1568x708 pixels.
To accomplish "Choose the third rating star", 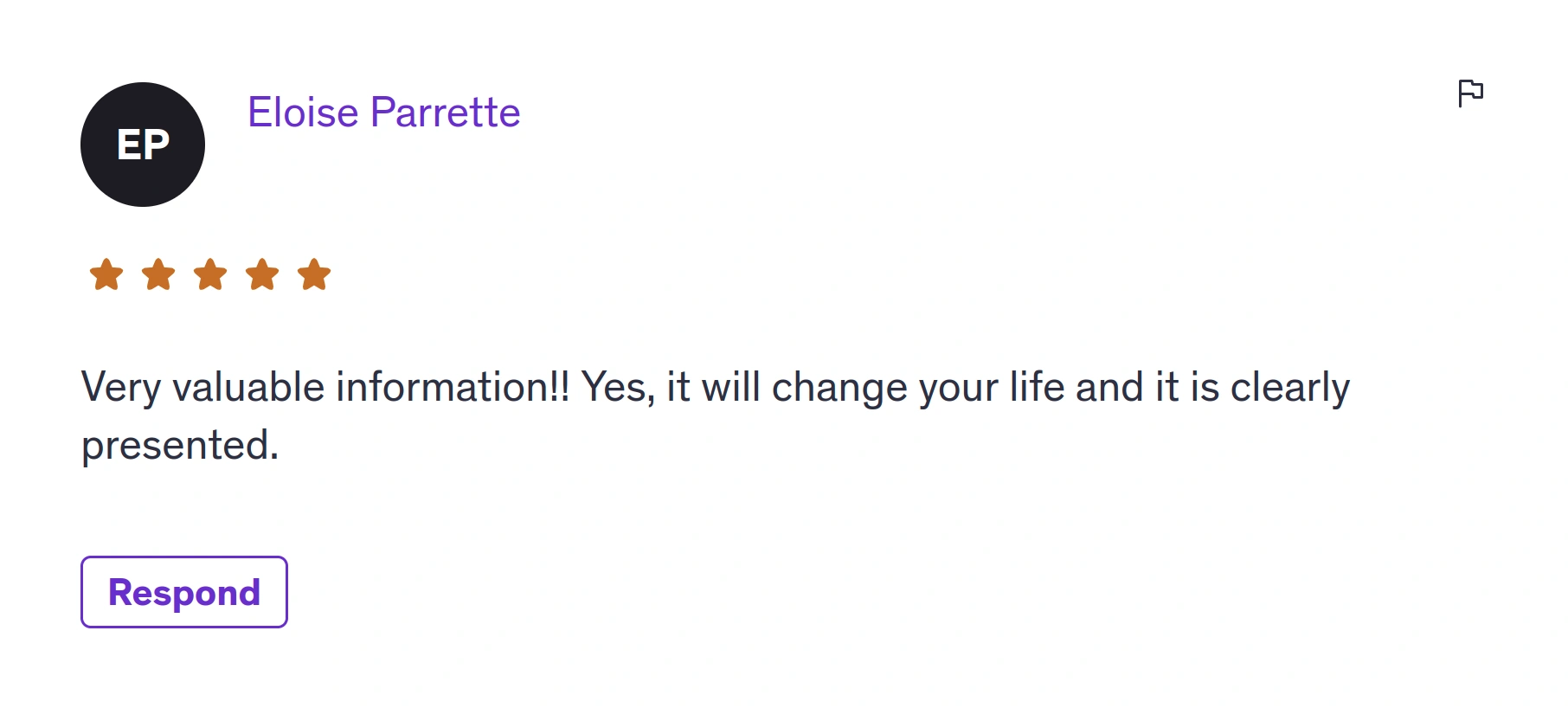I will point(210,274).
